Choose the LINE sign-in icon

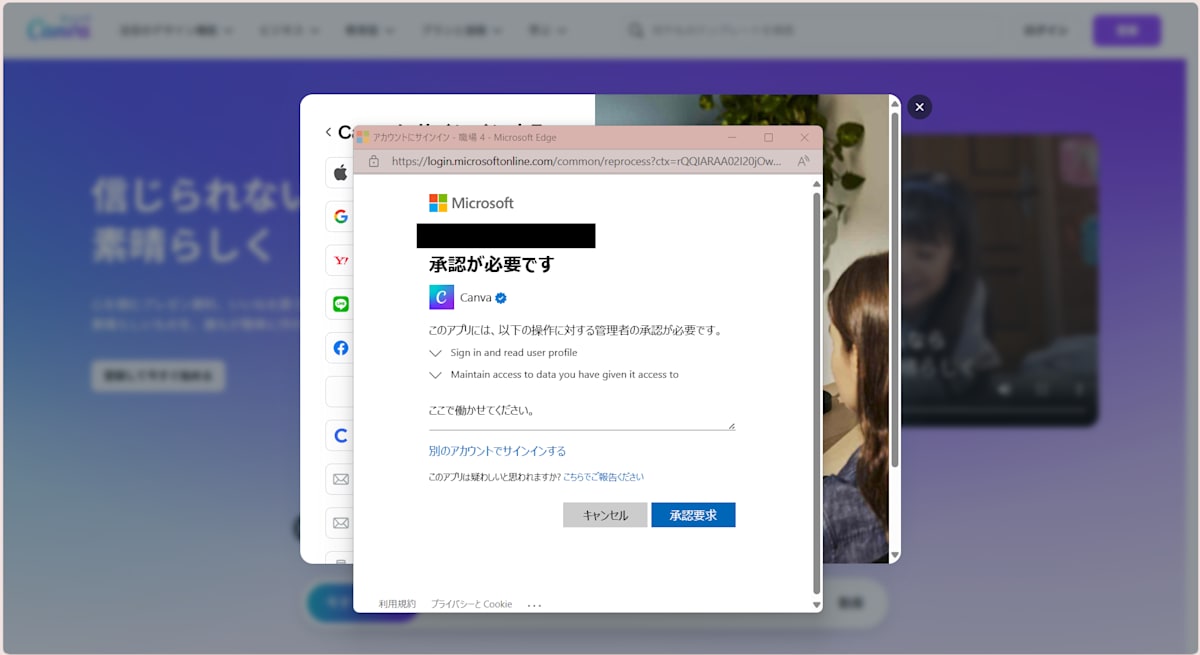(x=340, y=304)
